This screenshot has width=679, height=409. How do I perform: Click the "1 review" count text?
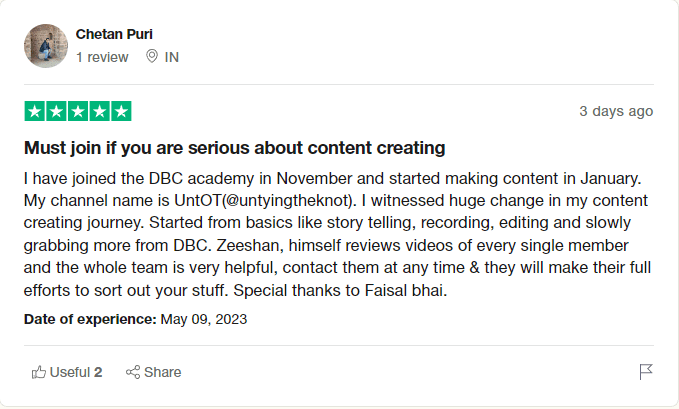[102, 57]
